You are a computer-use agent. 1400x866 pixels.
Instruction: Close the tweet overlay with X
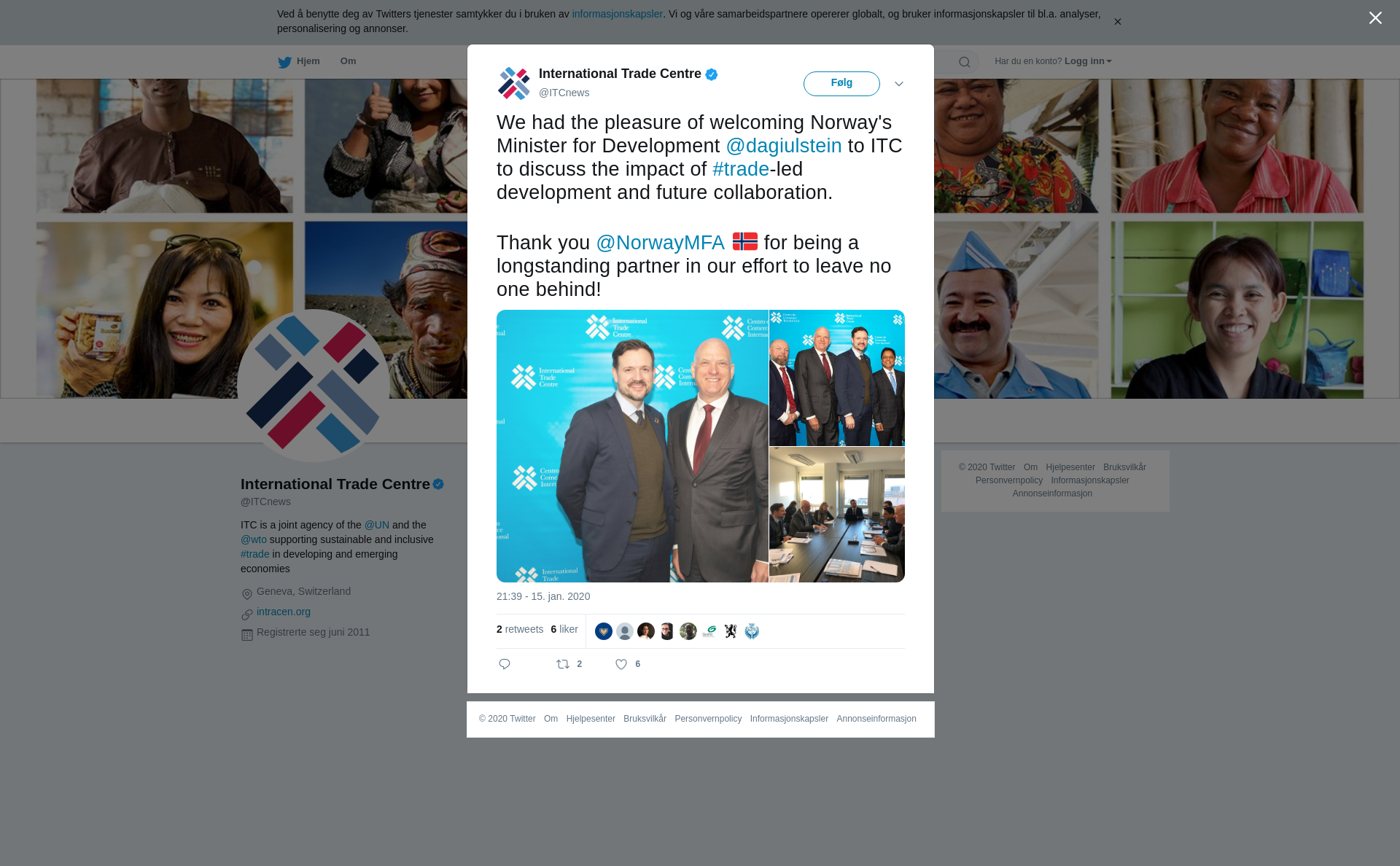coord(1375,18)
